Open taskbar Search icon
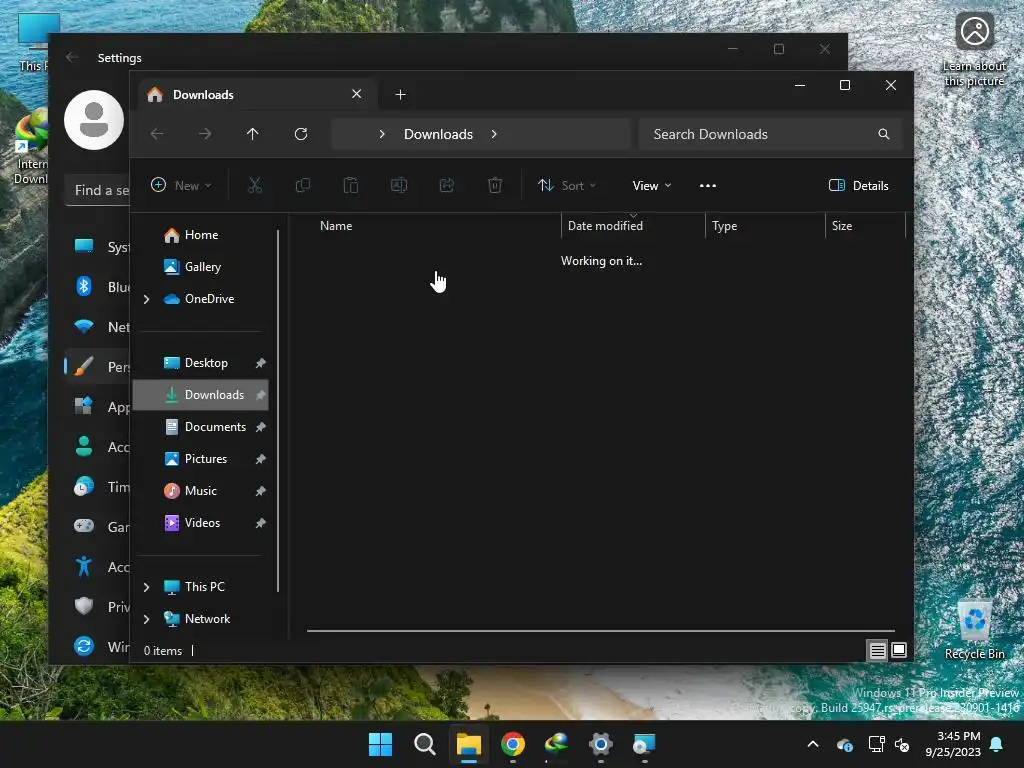 (424, 744)
